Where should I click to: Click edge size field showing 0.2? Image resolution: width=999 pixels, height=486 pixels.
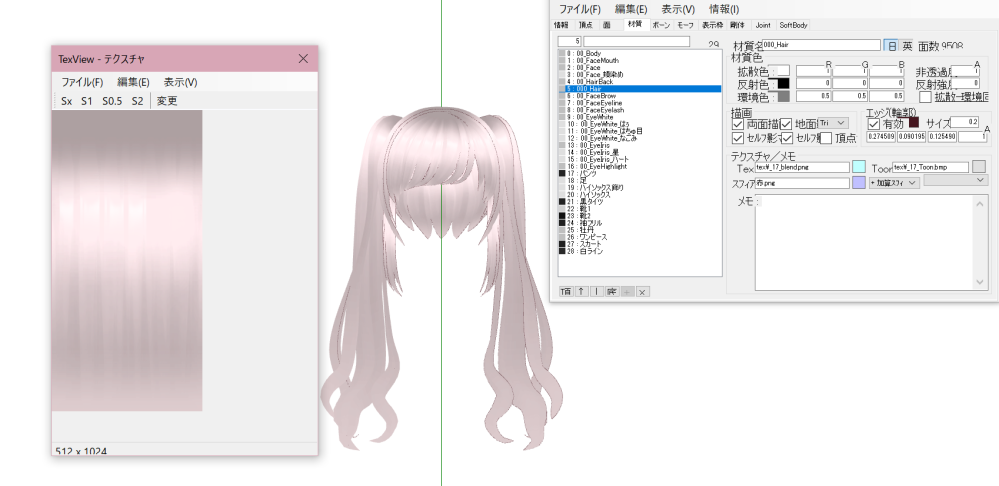964,122
